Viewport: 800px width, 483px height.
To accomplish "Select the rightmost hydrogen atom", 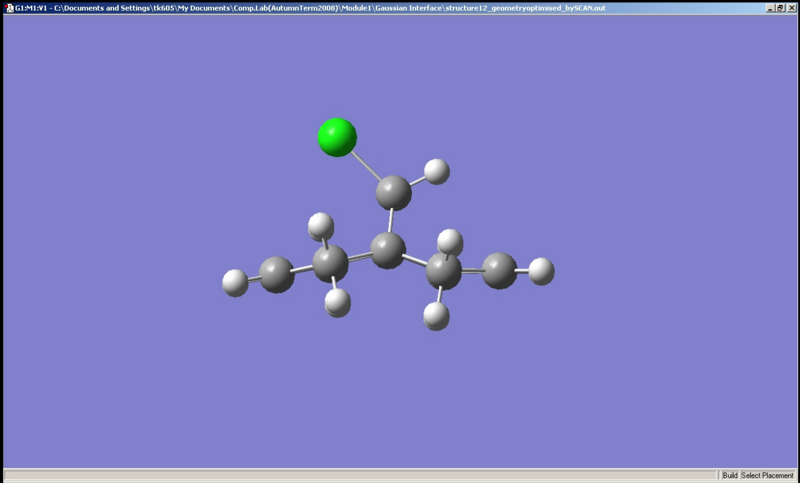I will (x=541, y=271).
